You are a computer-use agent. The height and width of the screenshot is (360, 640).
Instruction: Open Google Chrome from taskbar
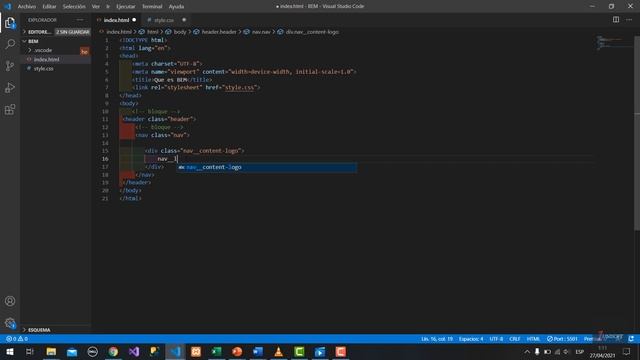(113, 351)
